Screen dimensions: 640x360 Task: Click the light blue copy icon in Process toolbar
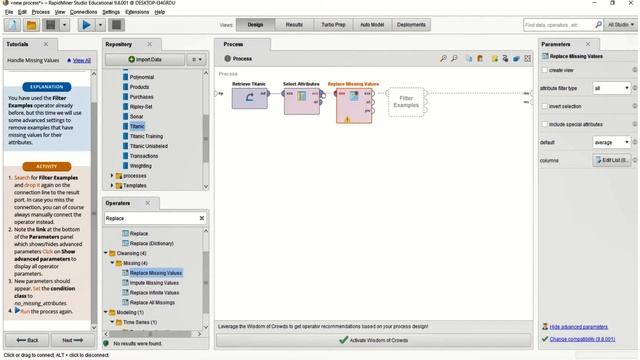point(469,59)
